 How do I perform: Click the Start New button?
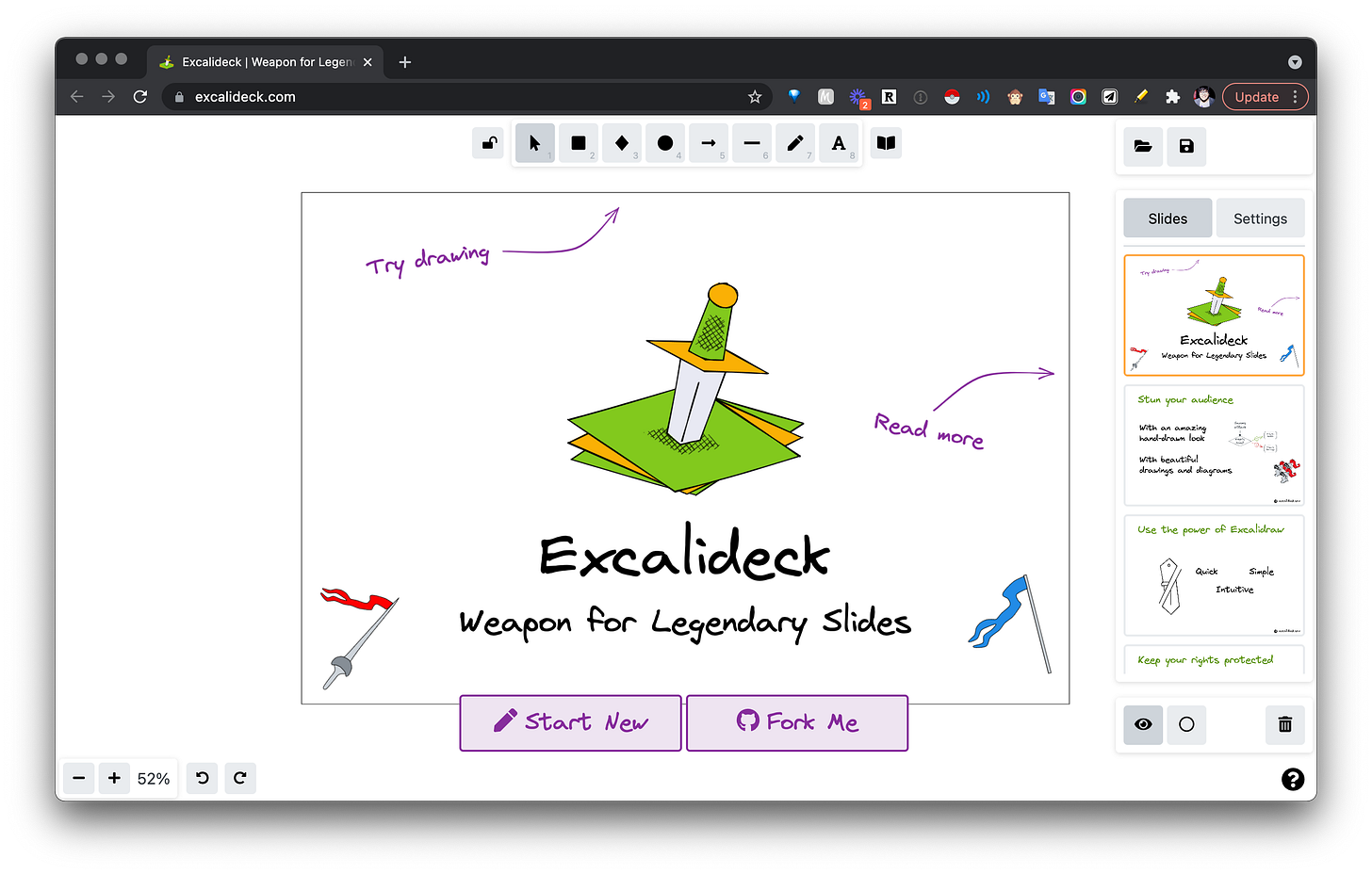570,722
